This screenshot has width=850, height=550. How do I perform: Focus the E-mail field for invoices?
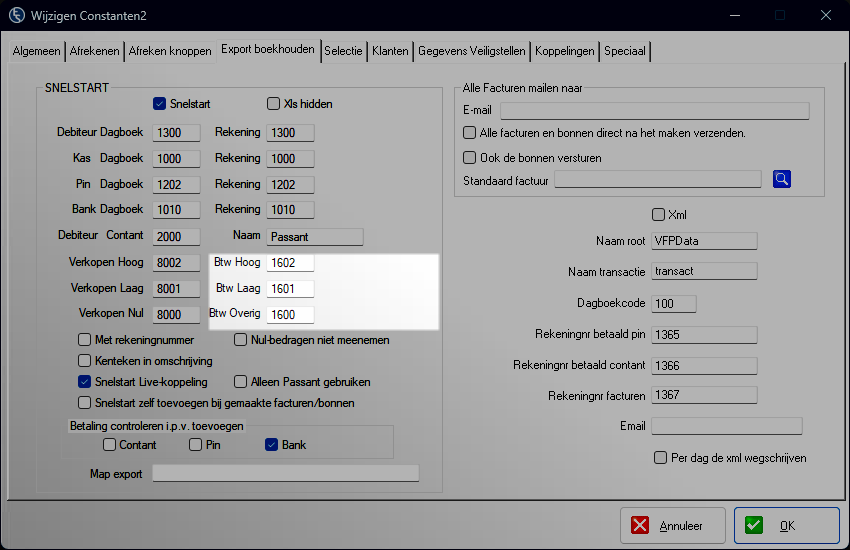(654, 111)
